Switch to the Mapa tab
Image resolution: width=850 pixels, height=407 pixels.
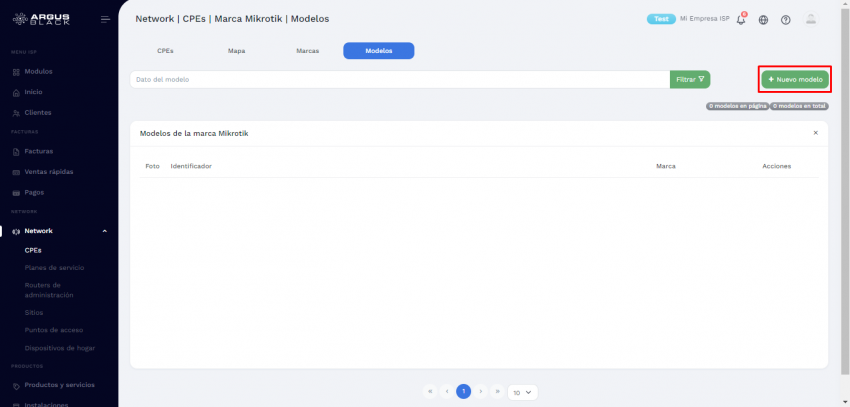237,50
